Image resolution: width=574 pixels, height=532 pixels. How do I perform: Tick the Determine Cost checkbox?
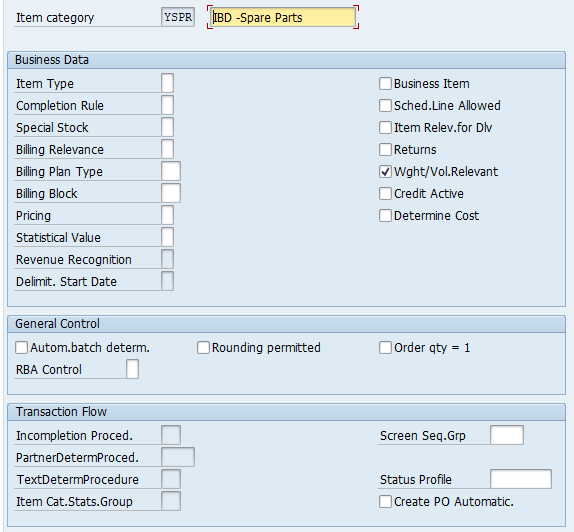pos(385,215)
